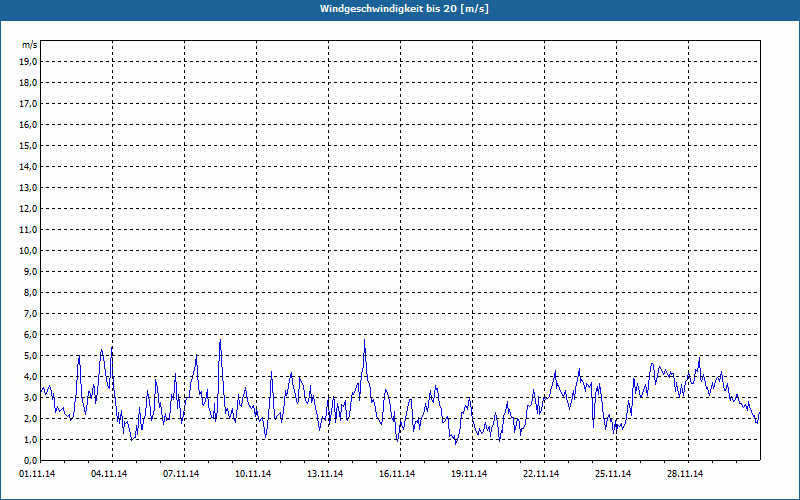The height and width of the screenshot is (500, 800).
Task: Click the 16.11.14 date label
Action: tap(399, 474)
